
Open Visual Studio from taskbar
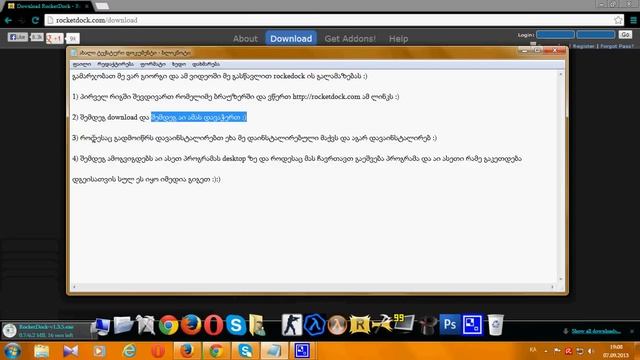pos(70,351)
